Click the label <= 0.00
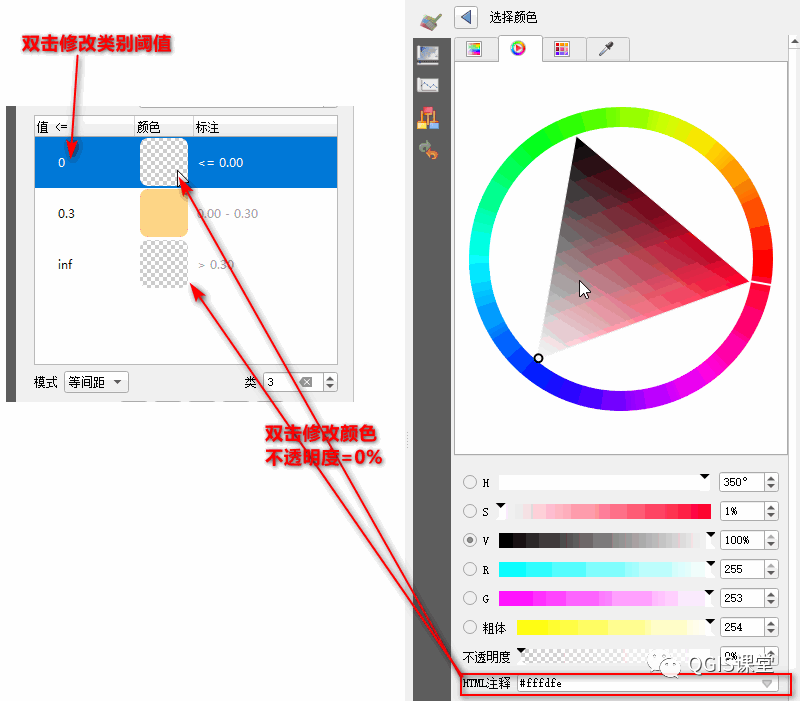 pyautogui.click(x=221, y=163)
